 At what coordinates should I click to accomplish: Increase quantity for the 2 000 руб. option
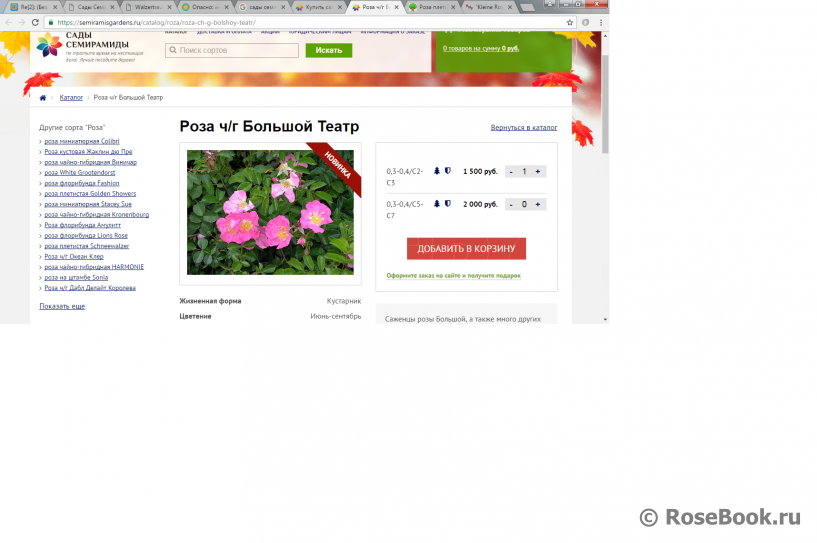pyautogui.click(x=538, y=204)
